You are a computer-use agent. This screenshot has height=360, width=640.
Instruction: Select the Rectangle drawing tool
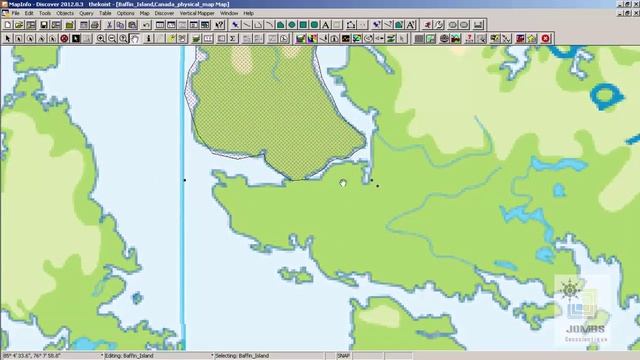[x=303, y=25]
